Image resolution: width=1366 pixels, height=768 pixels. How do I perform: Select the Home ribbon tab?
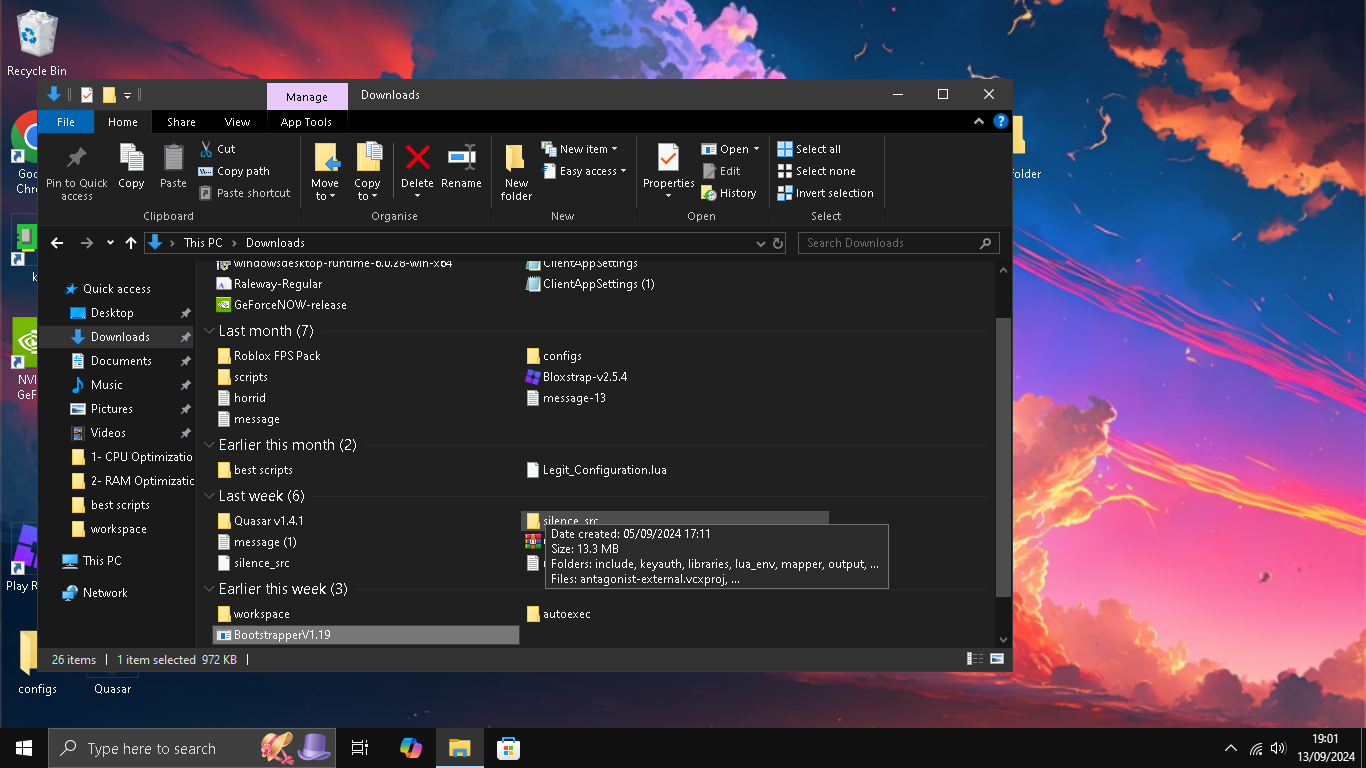click(x=123, y=122)
